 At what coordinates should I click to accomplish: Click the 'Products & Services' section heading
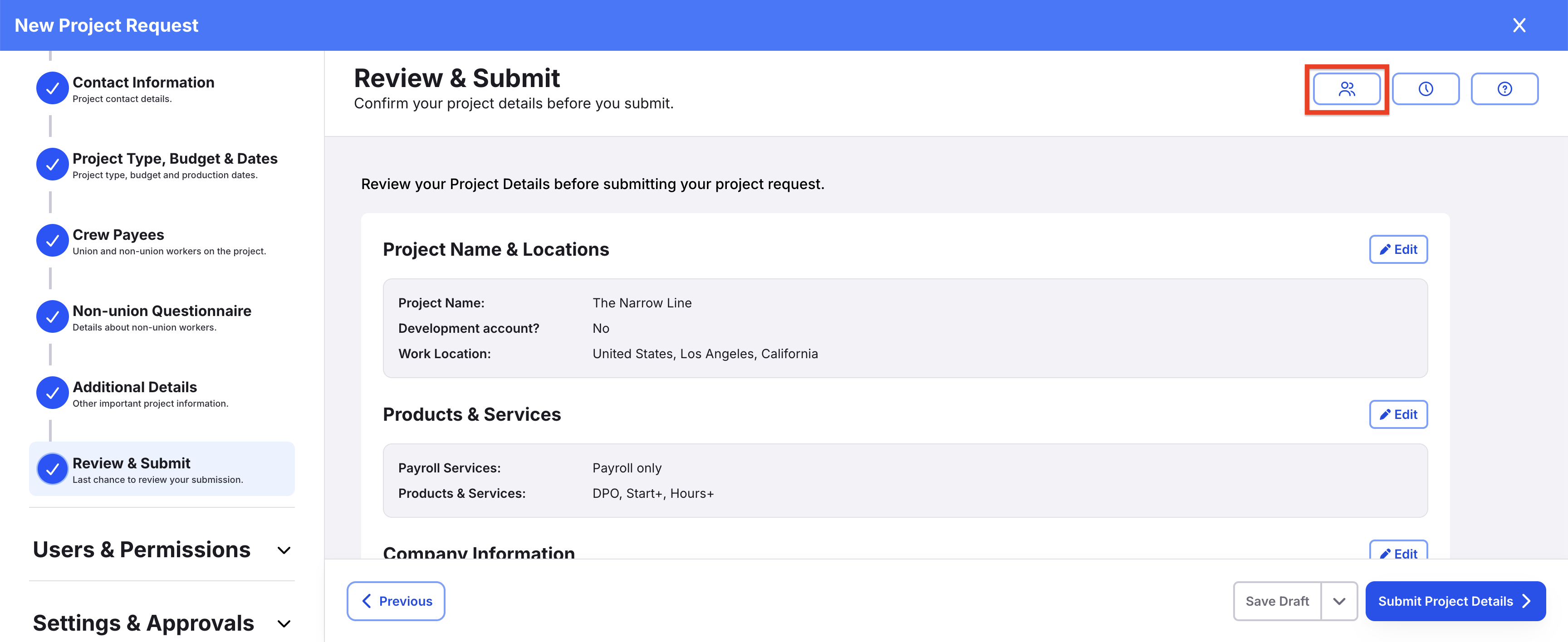coord(472,414)
